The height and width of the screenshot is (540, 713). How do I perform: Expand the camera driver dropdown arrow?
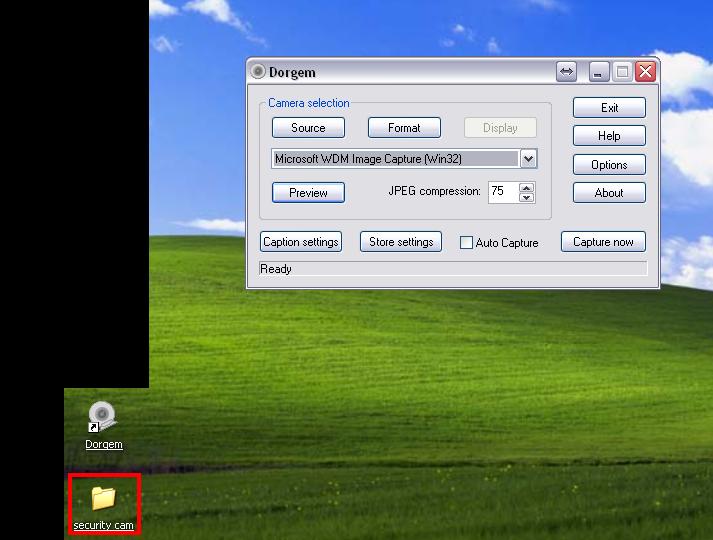point(528,159)
